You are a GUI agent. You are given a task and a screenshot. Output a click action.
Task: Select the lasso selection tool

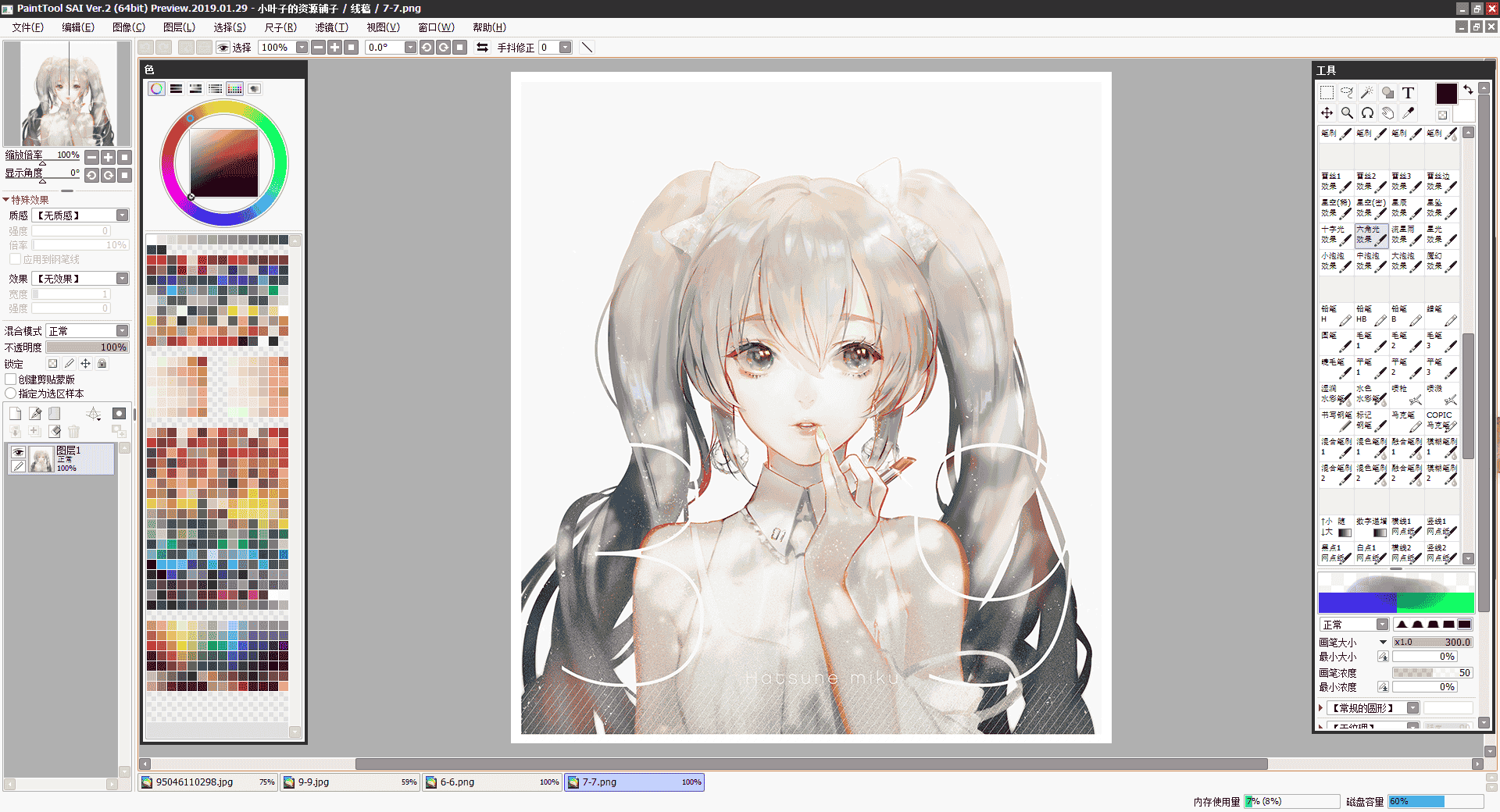tap(1347, 93)
